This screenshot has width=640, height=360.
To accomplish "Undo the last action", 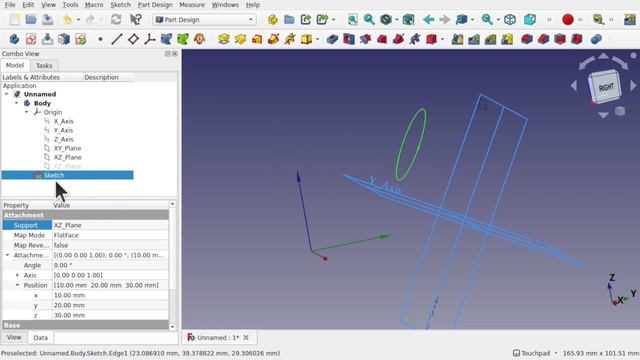I will [67, 19].
